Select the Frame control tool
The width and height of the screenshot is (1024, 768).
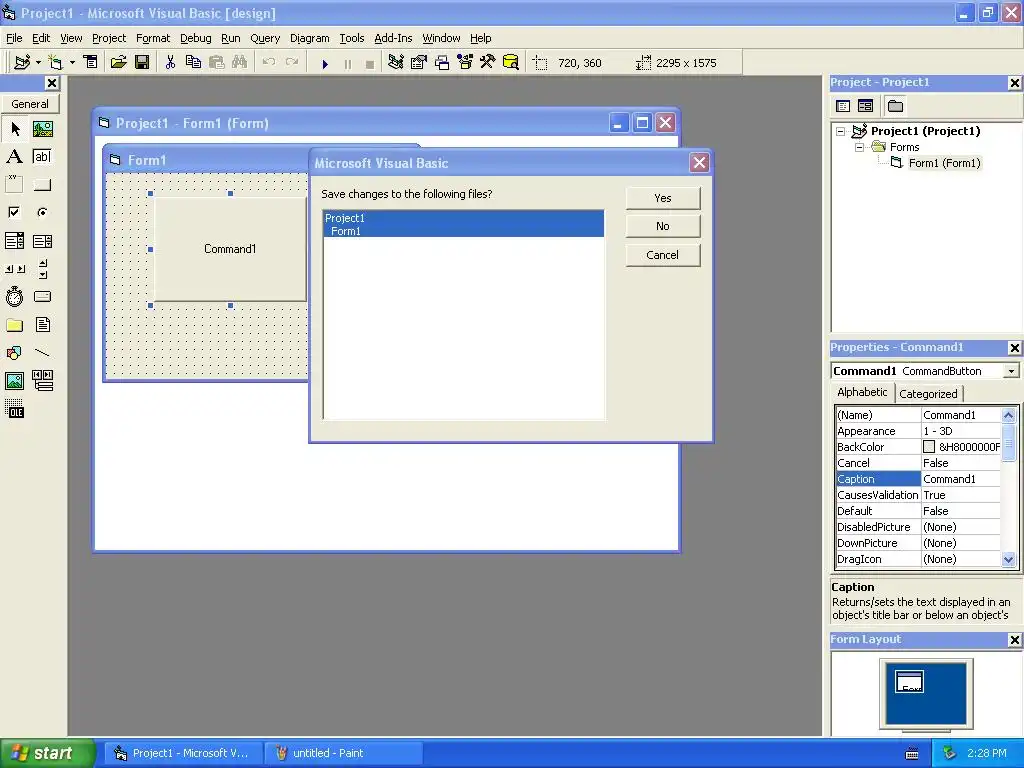(14, 185)
